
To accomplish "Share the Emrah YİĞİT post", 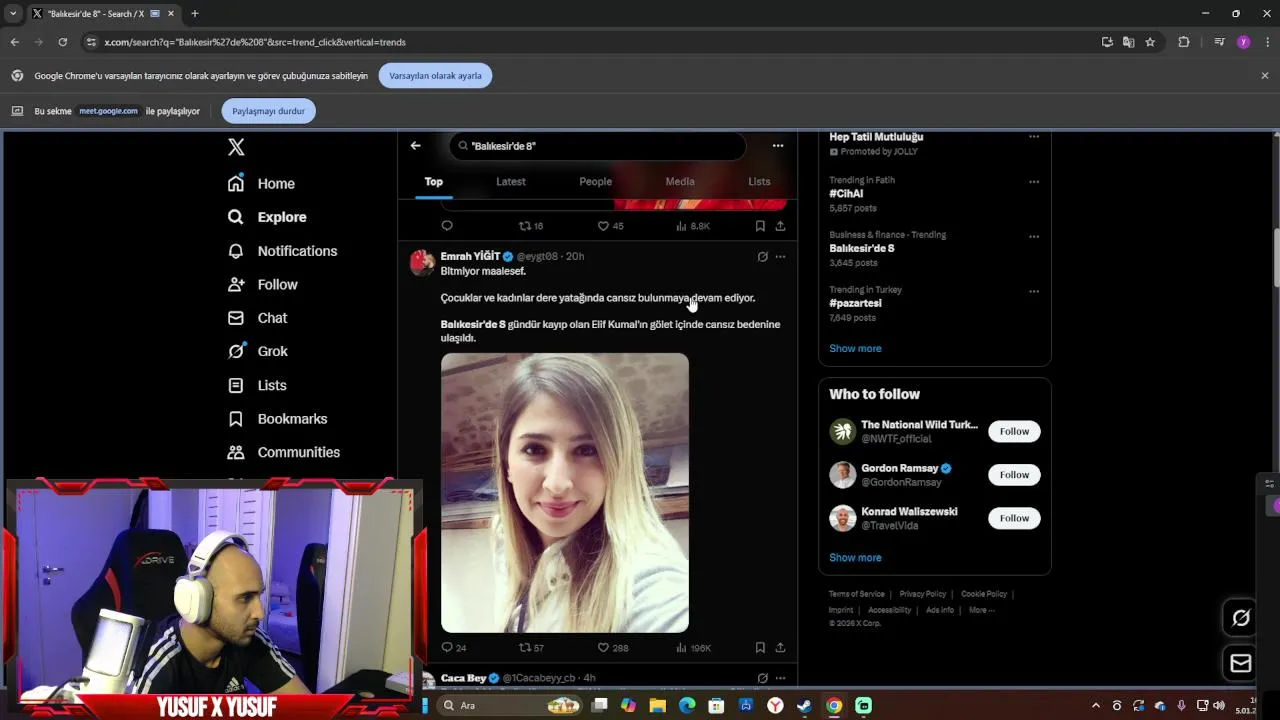I will (780, 648).
